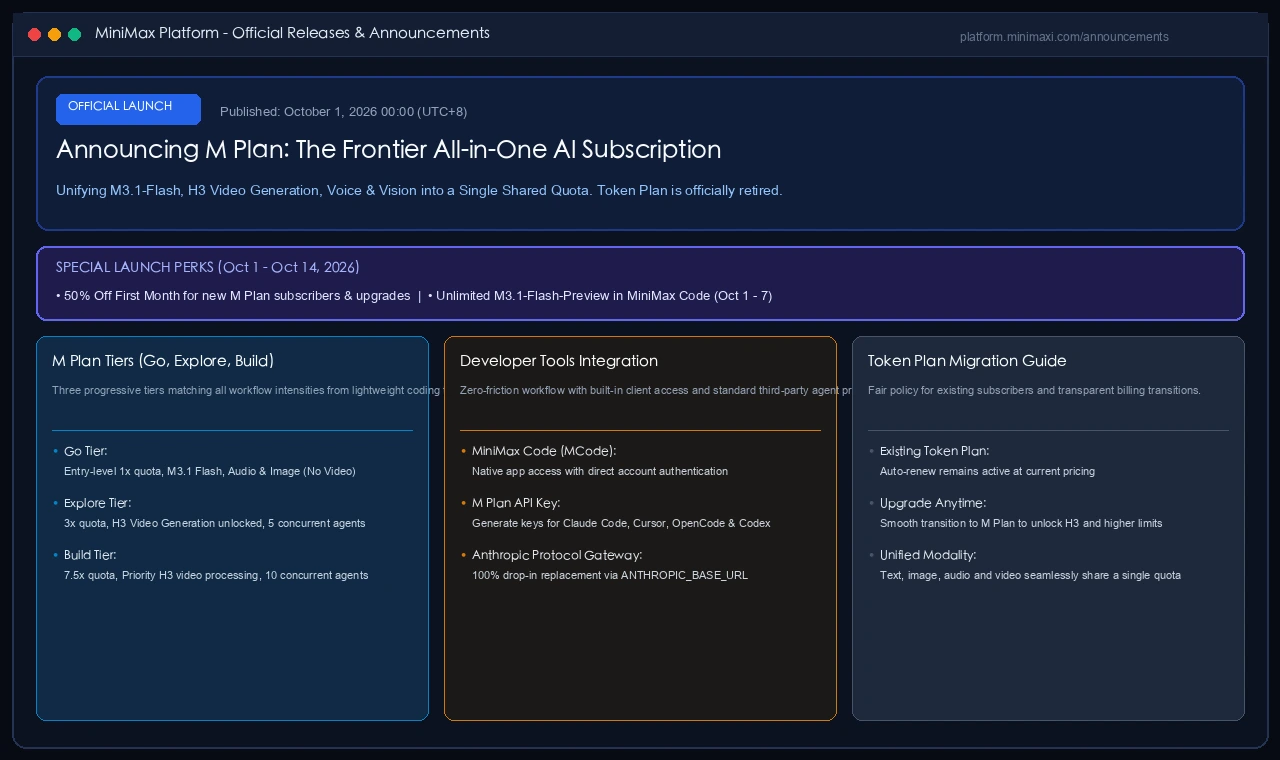Click the 'MiniMax Code (MCode):' item
Viewport: 1280px width, 760px height.
click(544, 451)
